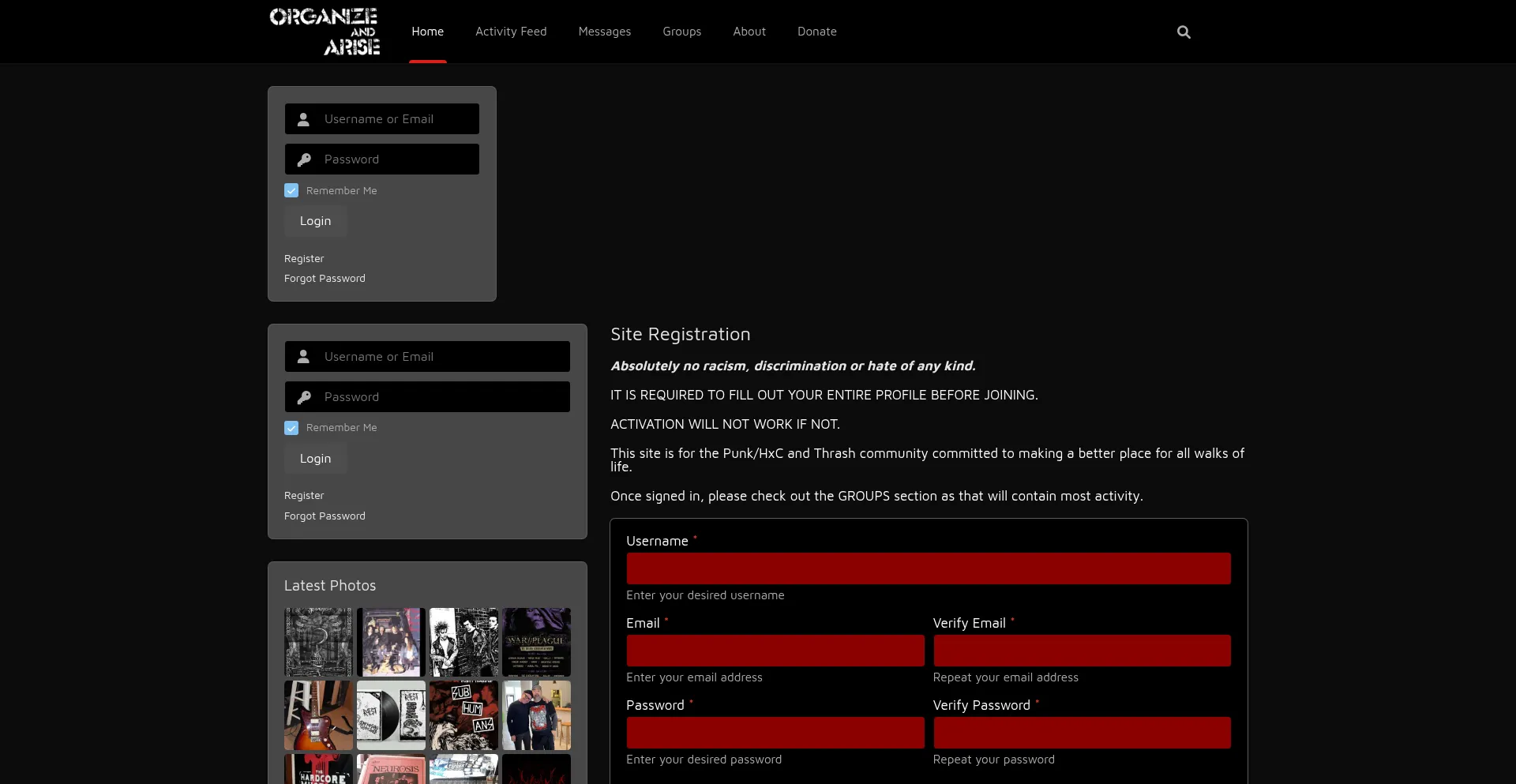Viewport: 1516px width, 784px height.
Task: Click Register link in top login box
Action: tap(304, 259)
